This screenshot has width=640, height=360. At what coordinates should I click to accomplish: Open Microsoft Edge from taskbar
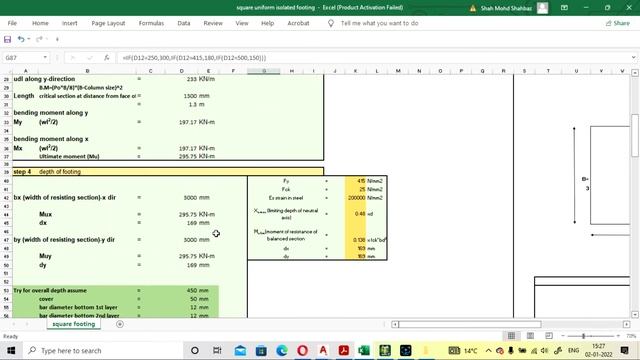click(282, 351)
